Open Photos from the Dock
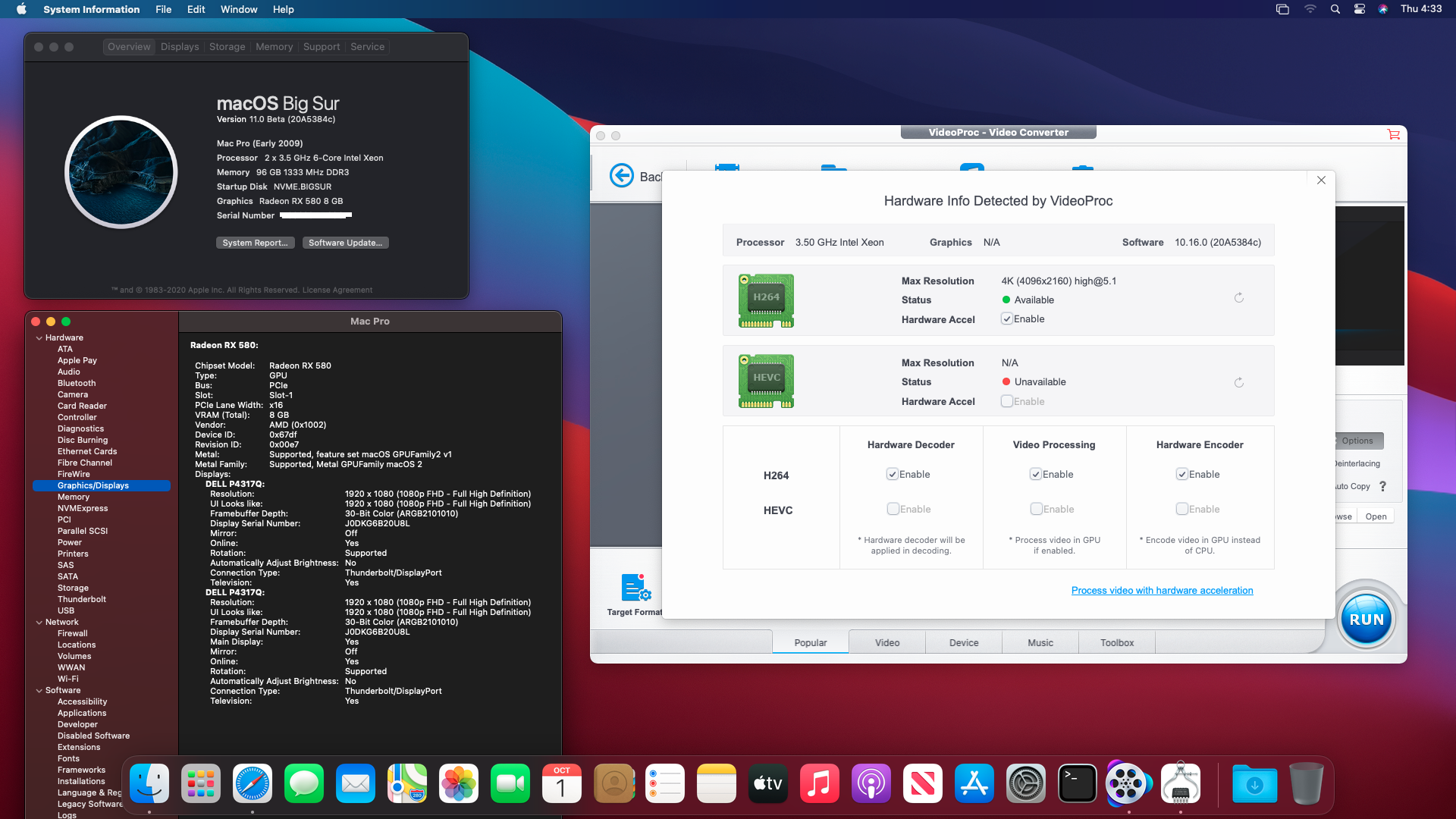 pyautogui.click(x=459, y=783)
